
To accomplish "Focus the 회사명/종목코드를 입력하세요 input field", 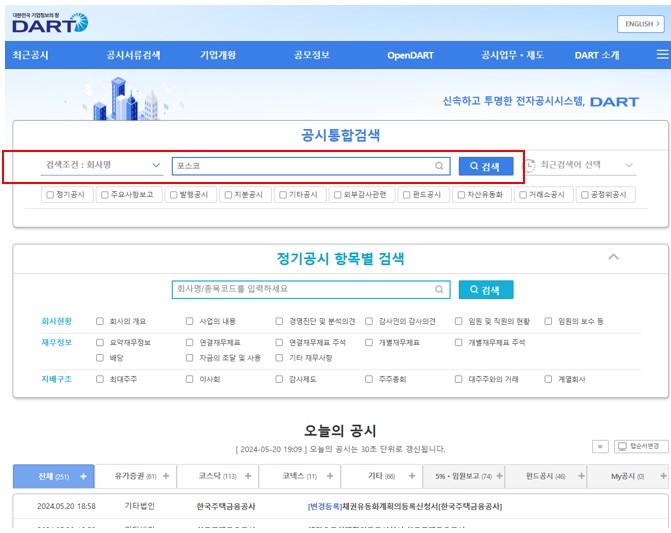I will click(x=311, y=290).
